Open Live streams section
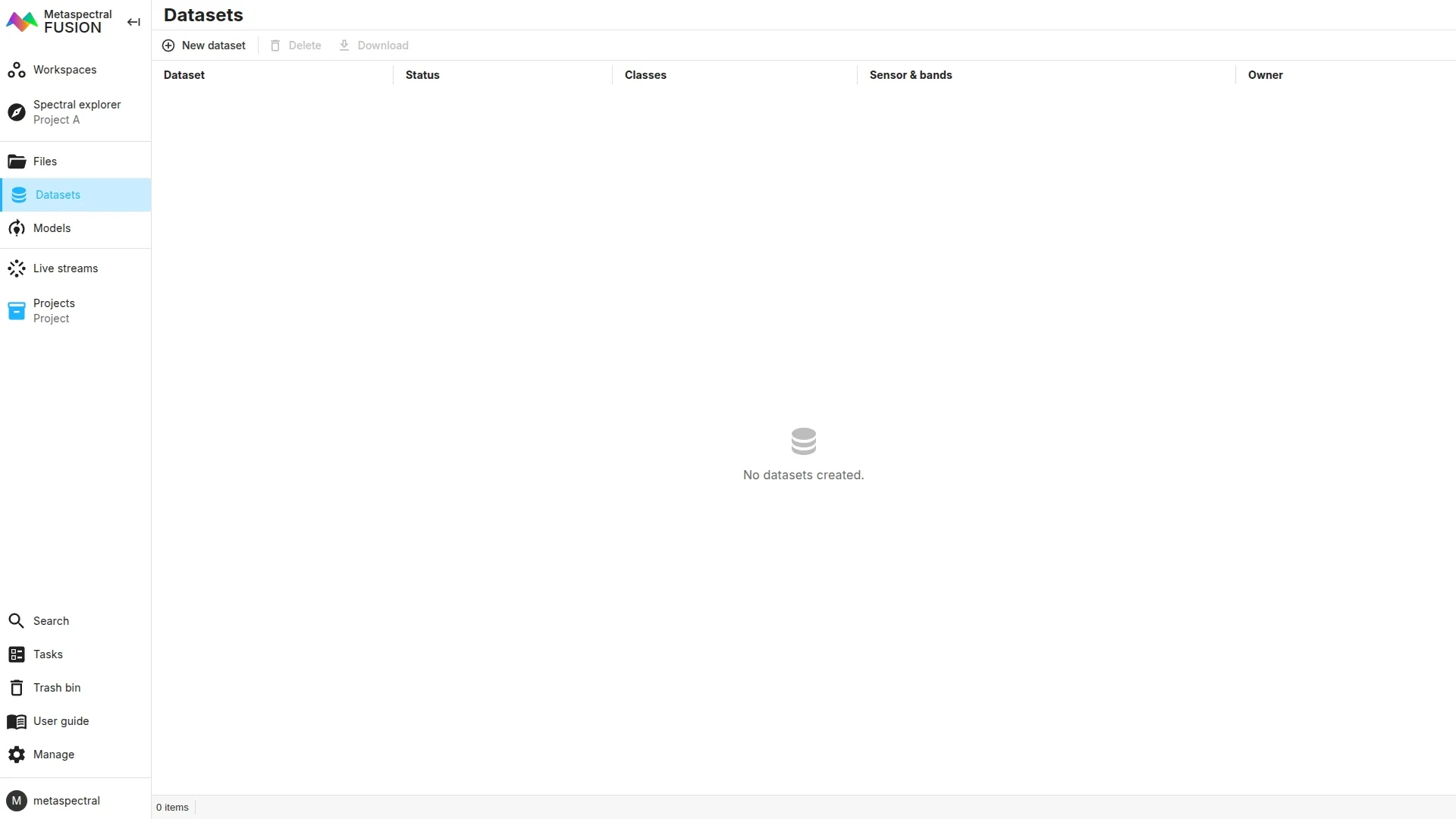This screenshot has height=819, width=1456. [65, 268]
